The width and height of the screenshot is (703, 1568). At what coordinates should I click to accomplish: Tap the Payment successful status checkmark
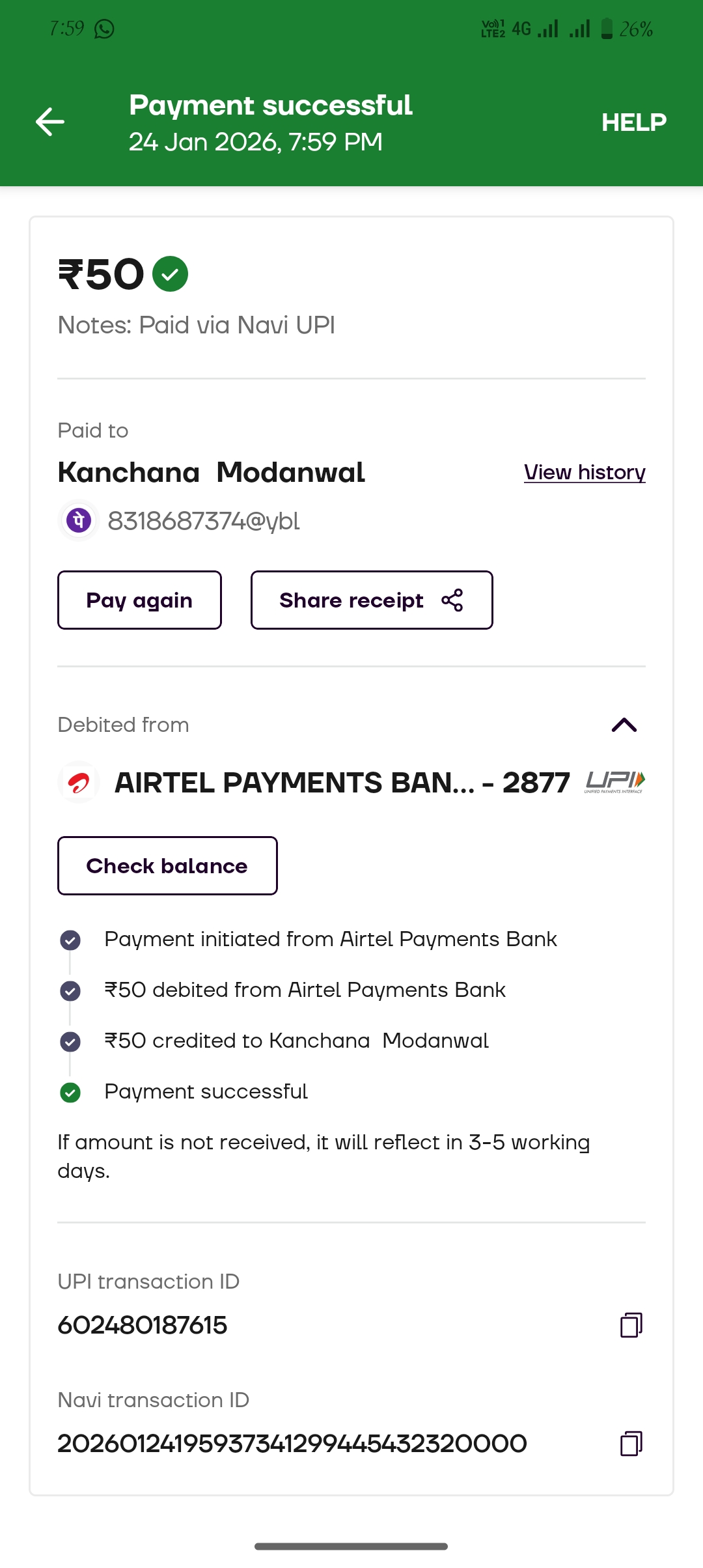pos(70,1092)
